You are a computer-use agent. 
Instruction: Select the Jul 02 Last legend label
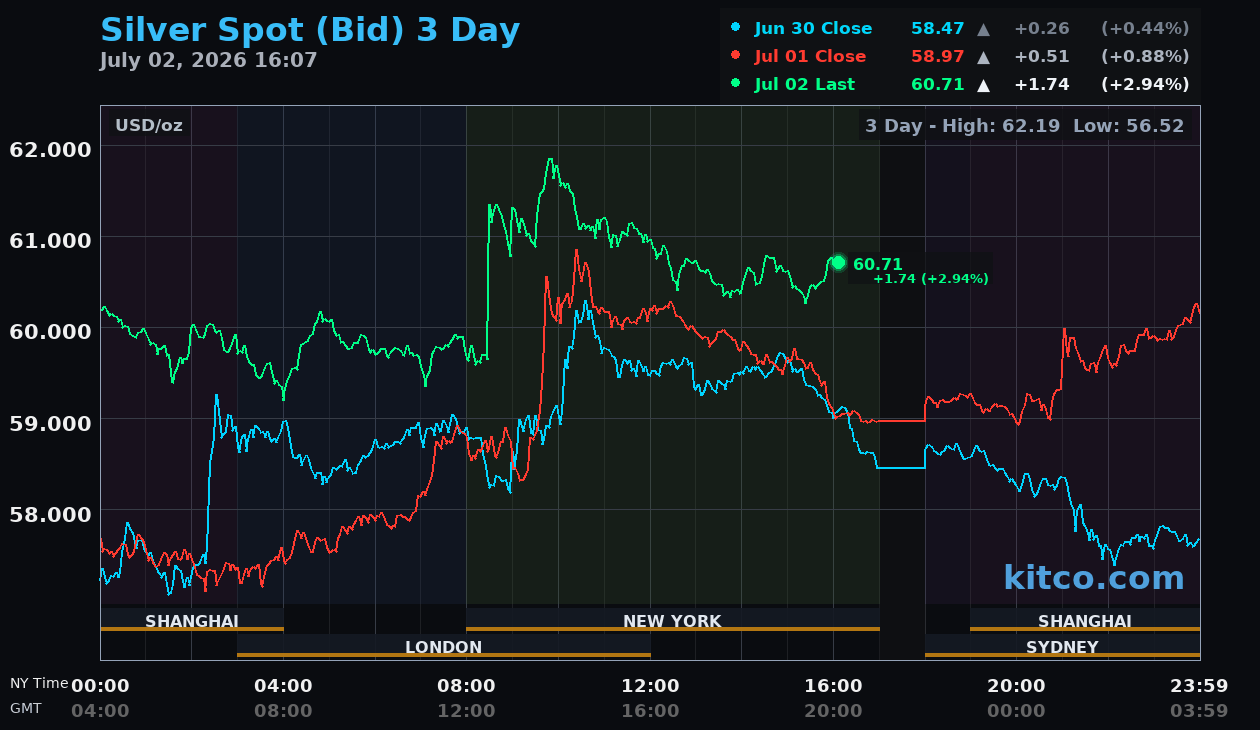click(805, 85)
